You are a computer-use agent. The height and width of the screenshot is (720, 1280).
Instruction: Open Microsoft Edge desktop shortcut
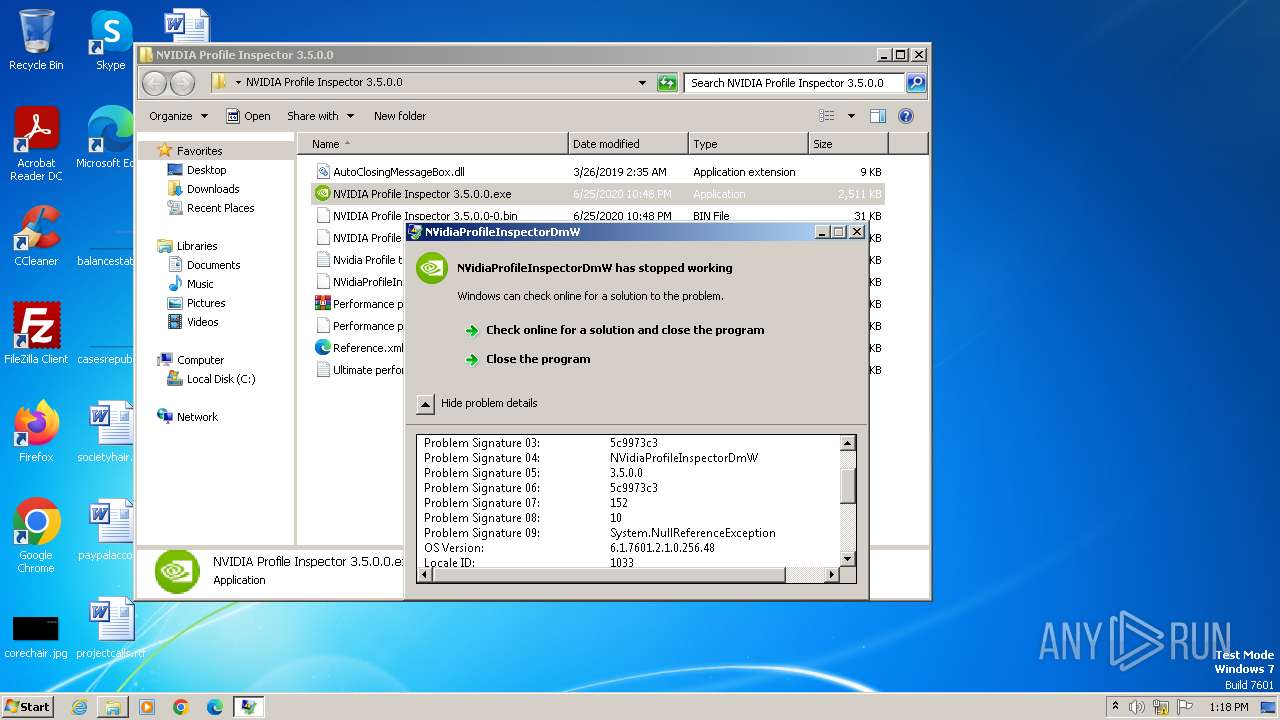[105, 138]
